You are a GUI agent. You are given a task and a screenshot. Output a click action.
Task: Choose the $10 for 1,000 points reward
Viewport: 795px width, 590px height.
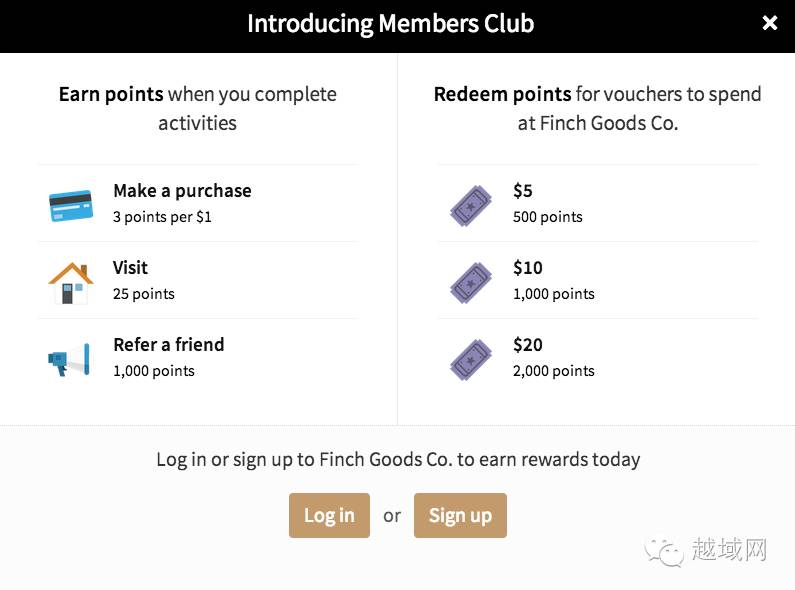tap(553, 281)
